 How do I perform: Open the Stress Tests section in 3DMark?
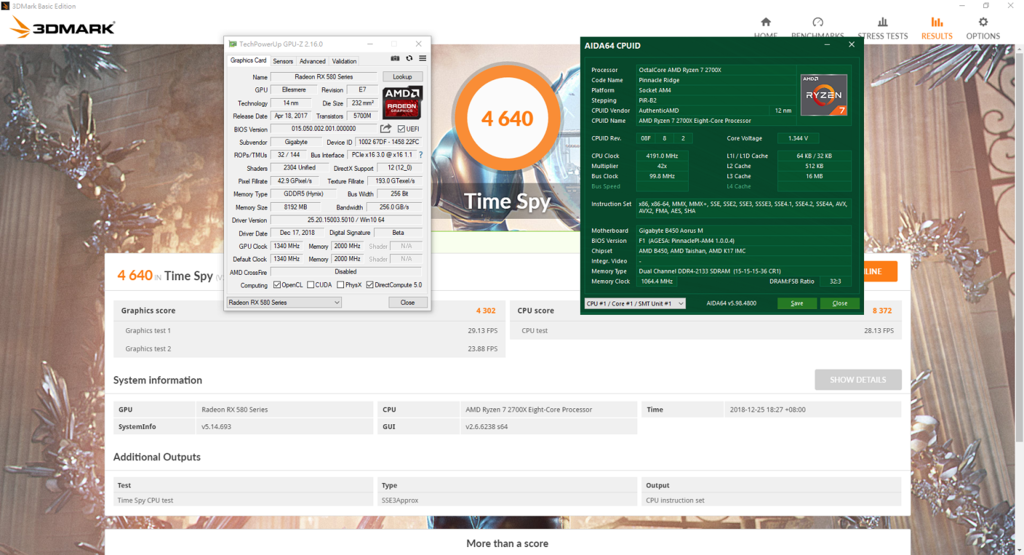click(x=882, y=28)
